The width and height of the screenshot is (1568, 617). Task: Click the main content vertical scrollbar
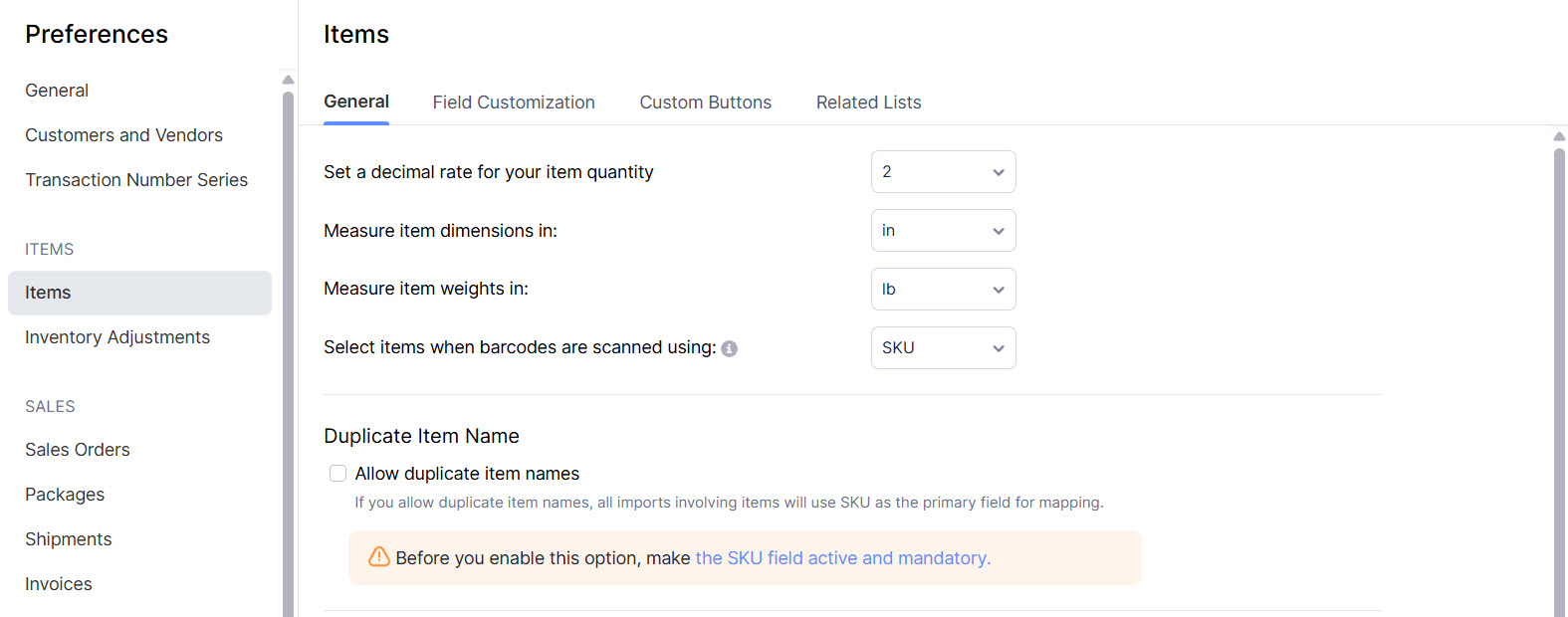point(1559,378)
